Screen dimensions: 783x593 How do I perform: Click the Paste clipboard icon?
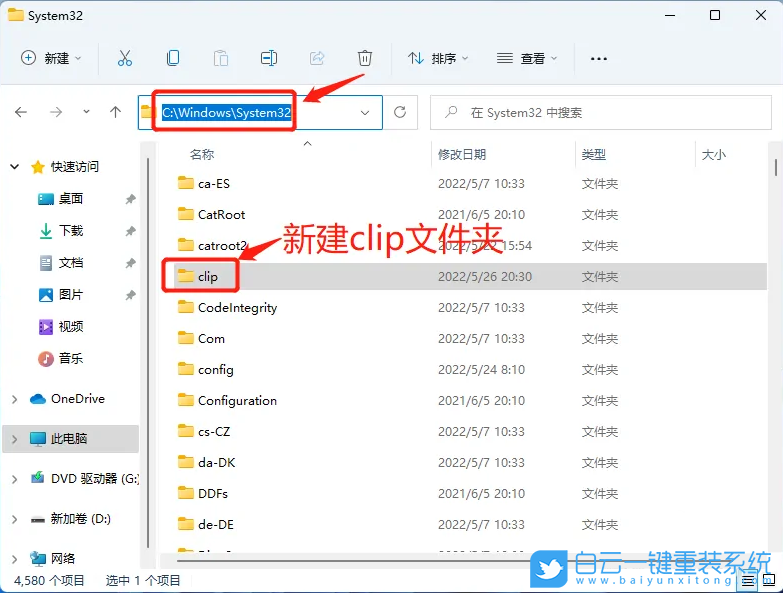(221, 58)
